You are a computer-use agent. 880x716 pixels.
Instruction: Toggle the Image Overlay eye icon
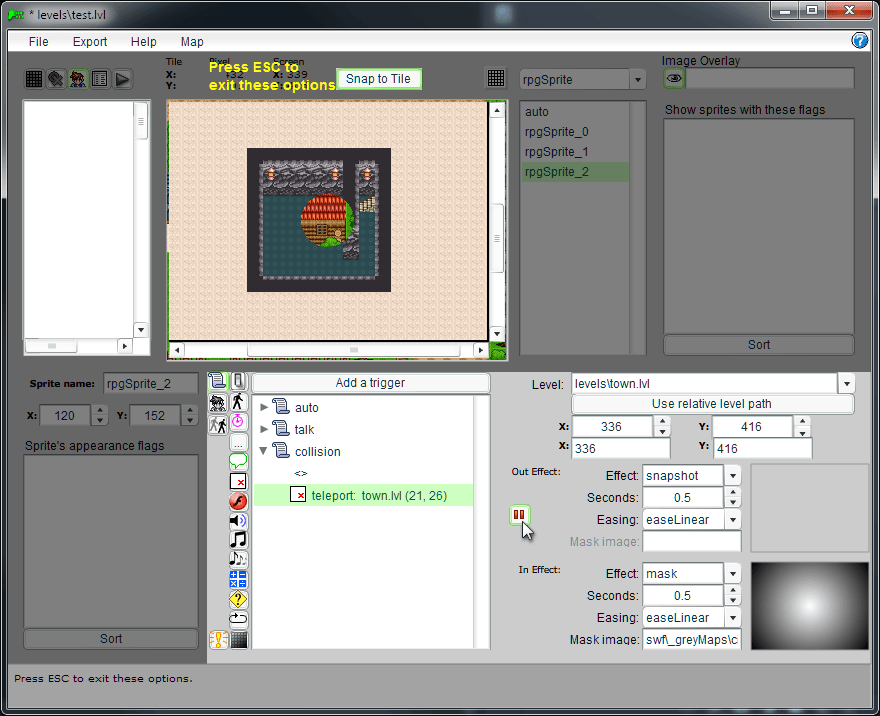click(675, 79)
